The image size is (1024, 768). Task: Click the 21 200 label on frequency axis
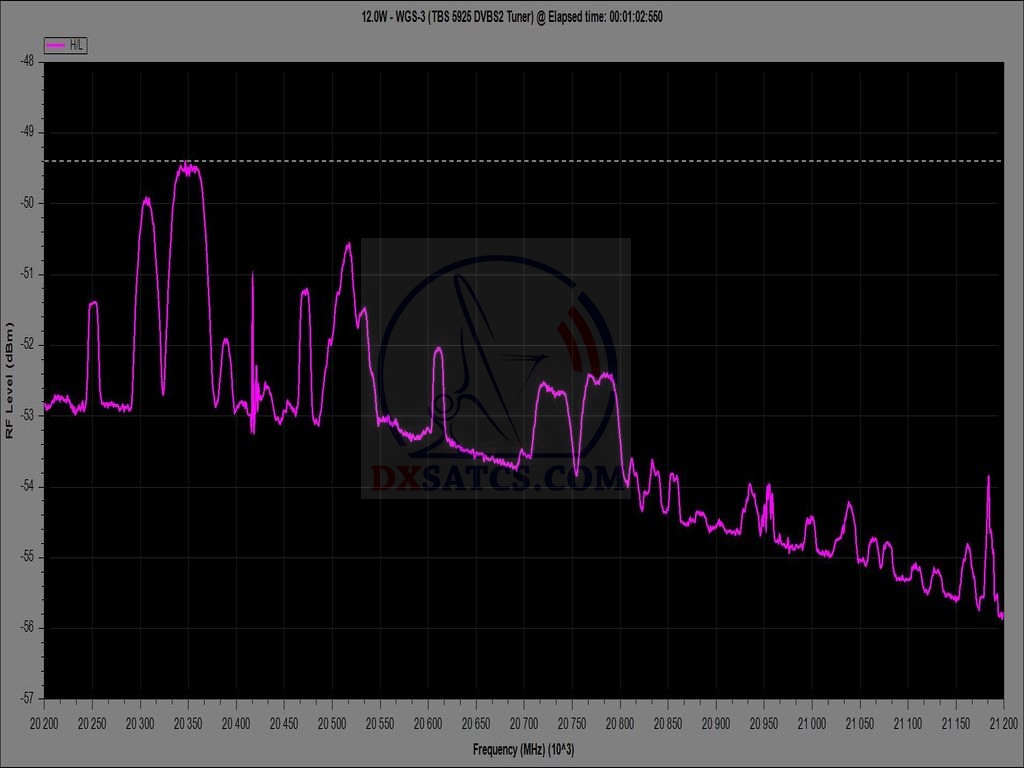pos(1002,721)
